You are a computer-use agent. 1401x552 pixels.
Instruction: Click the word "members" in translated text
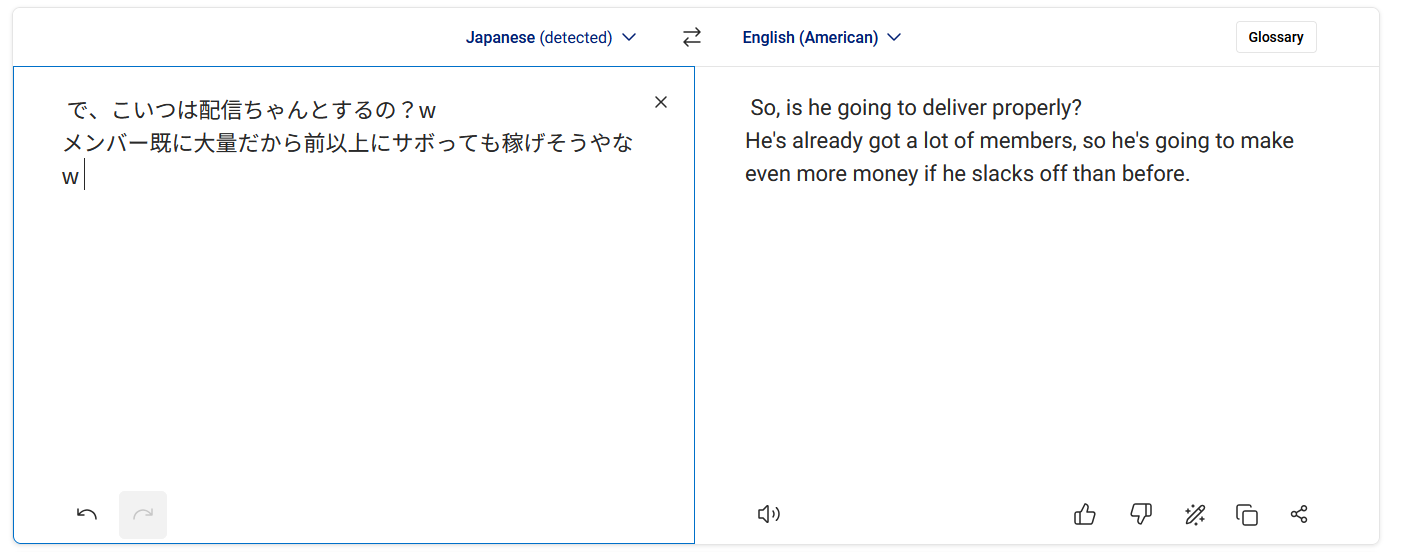1024,140
